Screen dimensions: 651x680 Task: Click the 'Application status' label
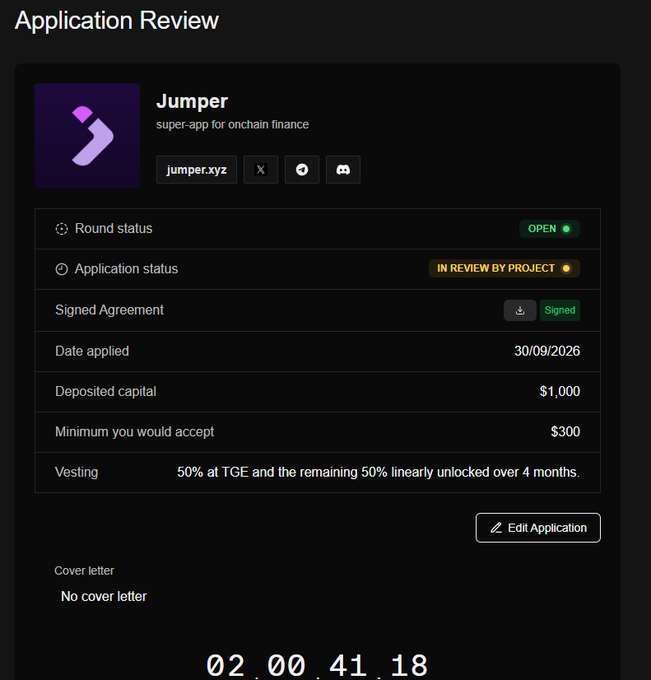point(126,269)
